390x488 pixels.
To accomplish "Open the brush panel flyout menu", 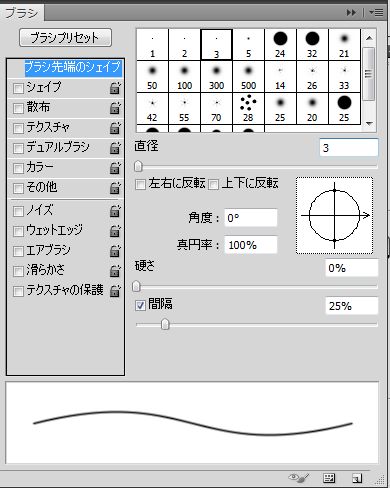I will [376, 13].
